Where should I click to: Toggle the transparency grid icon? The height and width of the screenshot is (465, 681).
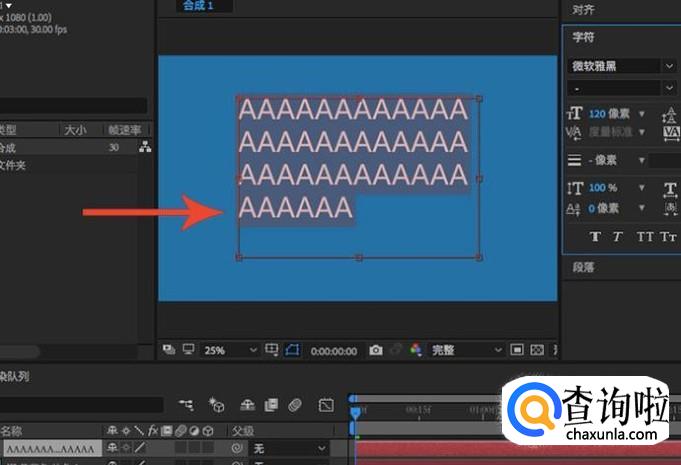click(537, 350)
